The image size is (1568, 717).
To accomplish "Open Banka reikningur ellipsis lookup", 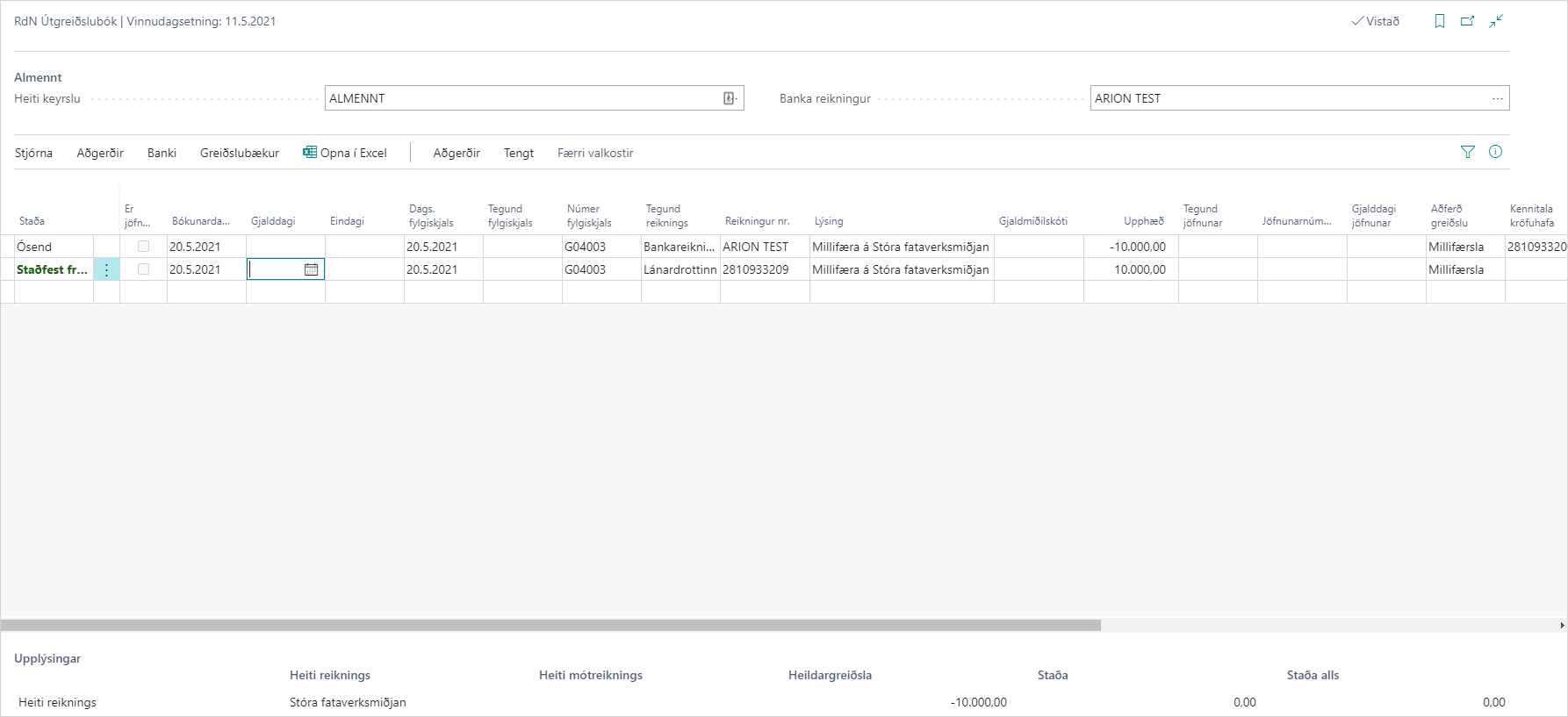I will 1497,98.
